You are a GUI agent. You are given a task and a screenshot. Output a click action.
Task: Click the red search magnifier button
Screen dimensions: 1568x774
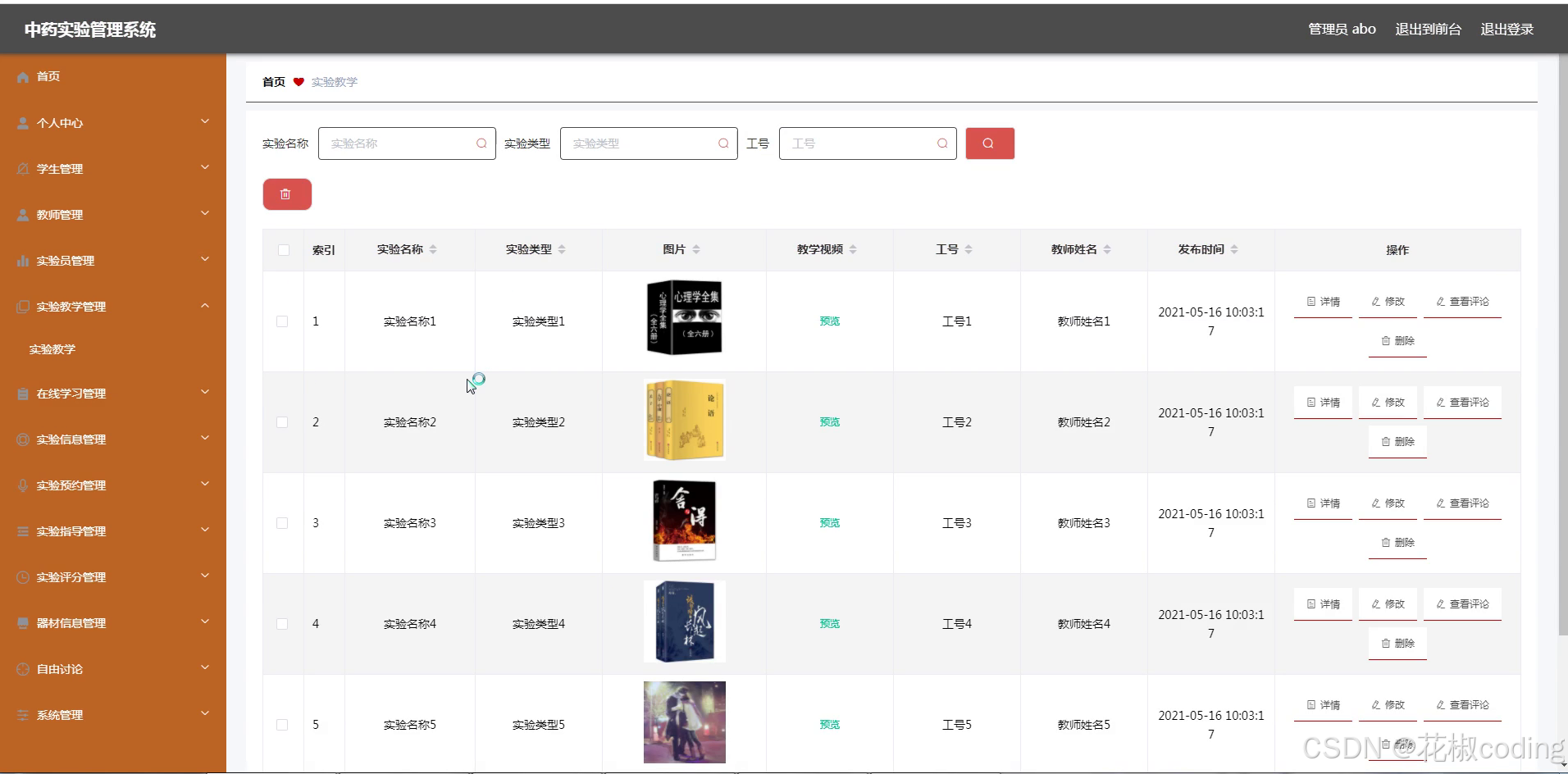point(990,143)
